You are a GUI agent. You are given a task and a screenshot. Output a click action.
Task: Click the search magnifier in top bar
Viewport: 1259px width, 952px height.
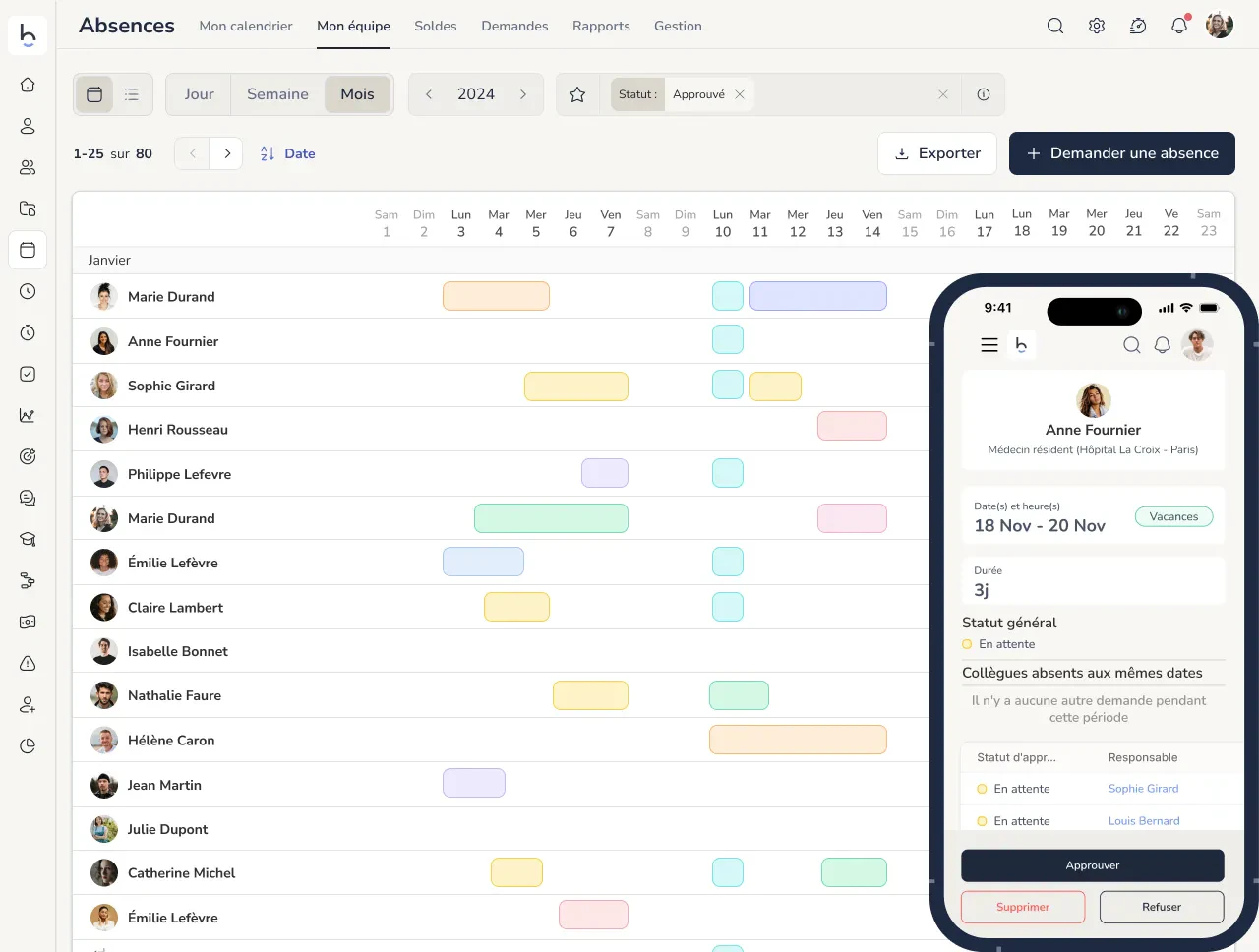point(1055,26)
